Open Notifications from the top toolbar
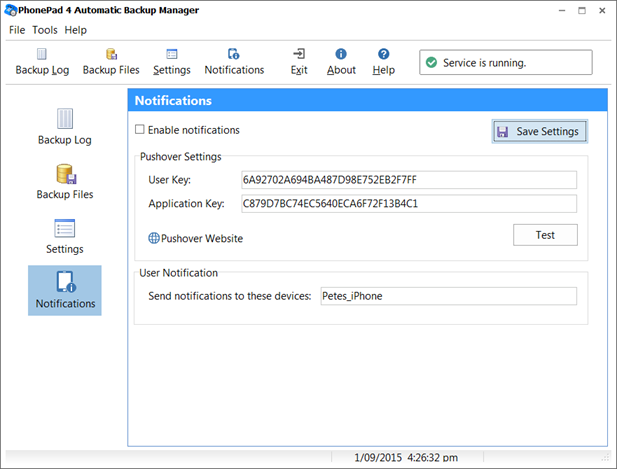 tap(234, 62)
